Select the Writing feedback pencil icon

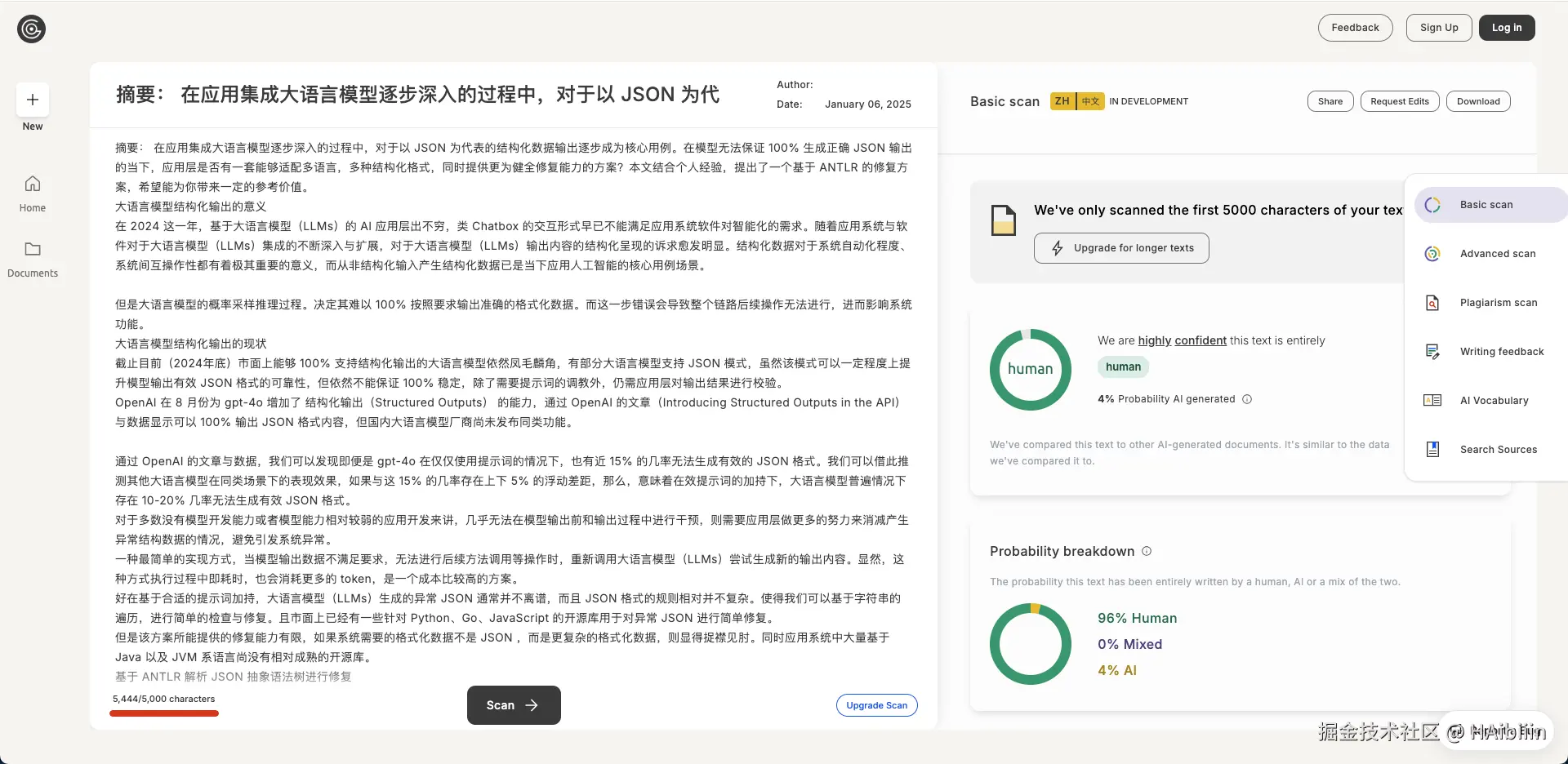coord(1432,351)
